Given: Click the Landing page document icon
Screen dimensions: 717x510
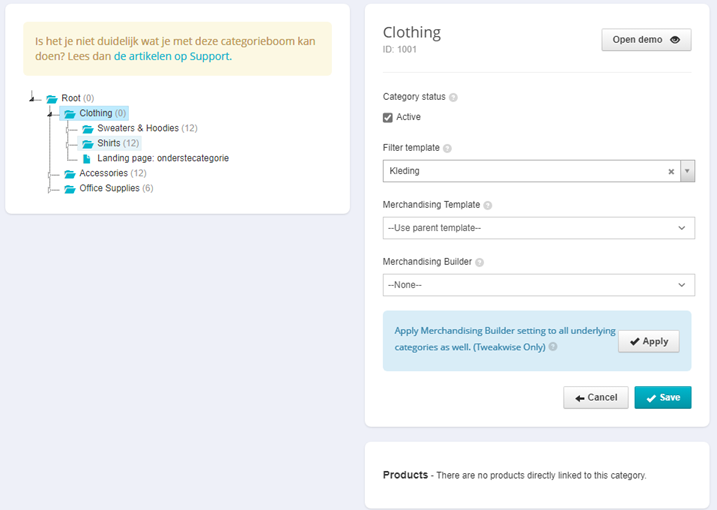Looking at the screenshot, I should [x=86, y=159].
